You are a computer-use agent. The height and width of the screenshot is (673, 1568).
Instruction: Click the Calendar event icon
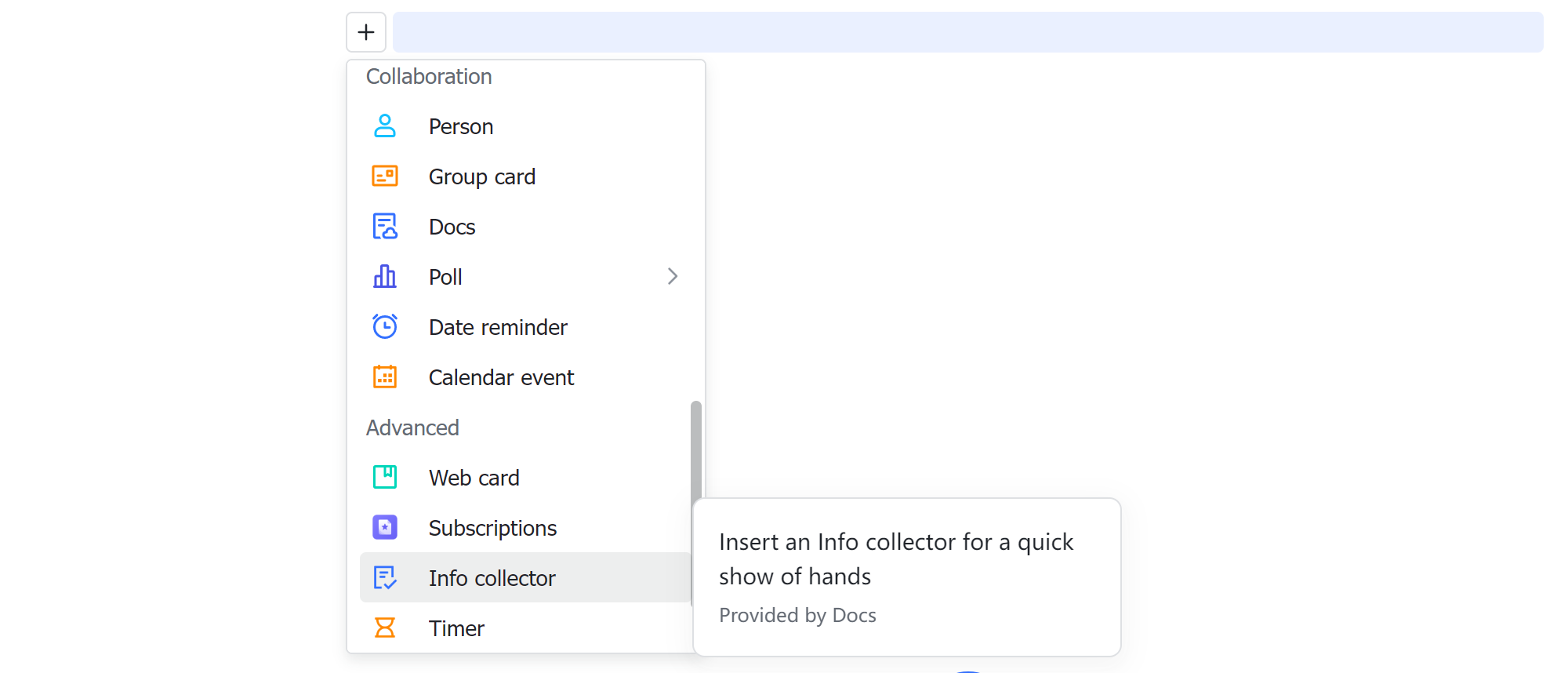click(x=384, y=377)
